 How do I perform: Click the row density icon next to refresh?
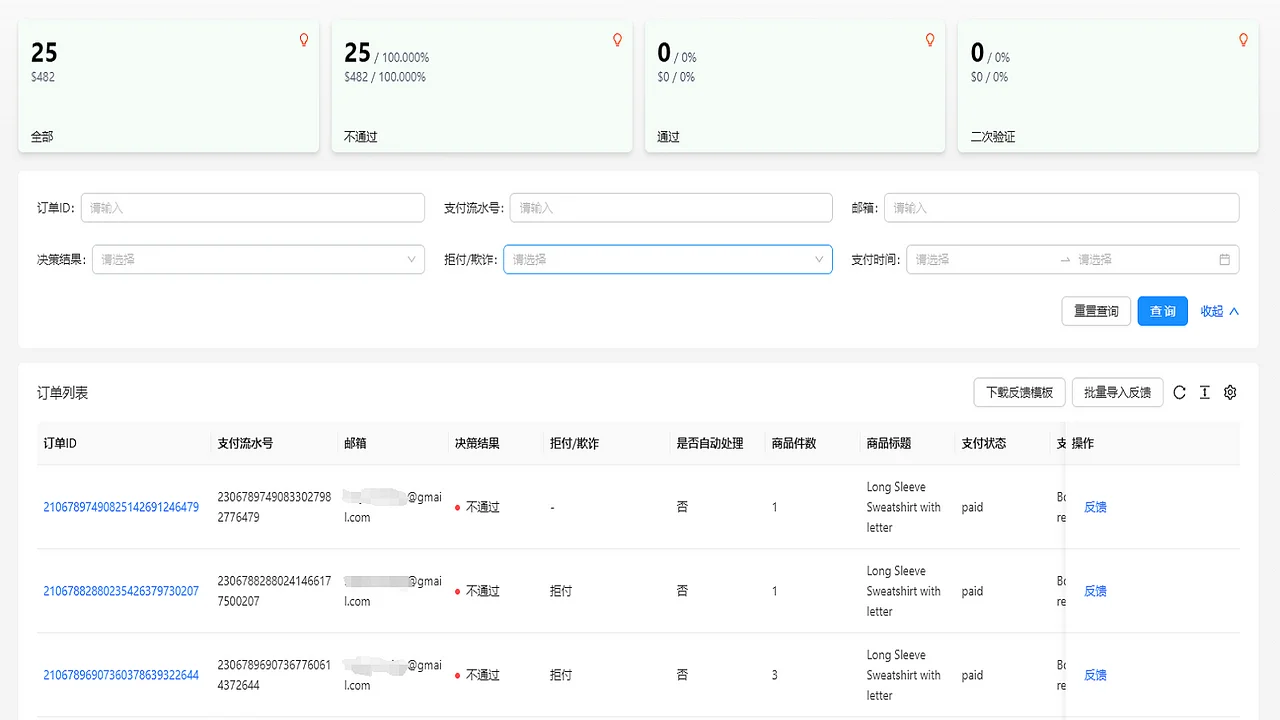(1205, 392)
